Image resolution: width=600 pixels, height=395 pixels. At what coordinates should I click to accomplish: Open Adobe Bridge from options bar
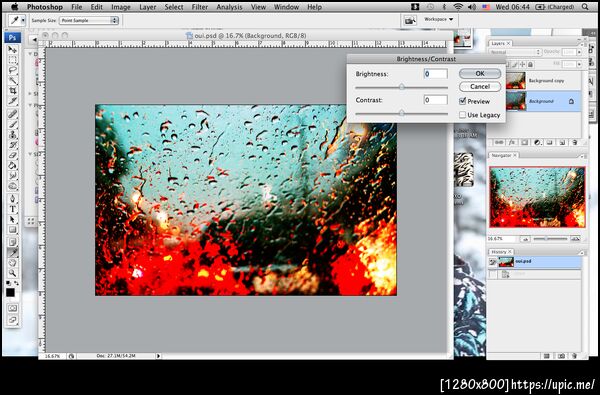tap(410, 20)
